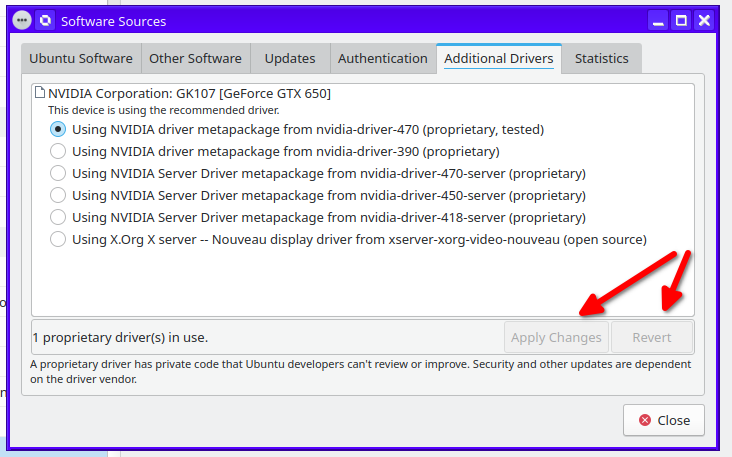Click the device icon beside NVIDIA Corporation GK107
The width and height of the screenshot is (732, 457).
[40, 93]
